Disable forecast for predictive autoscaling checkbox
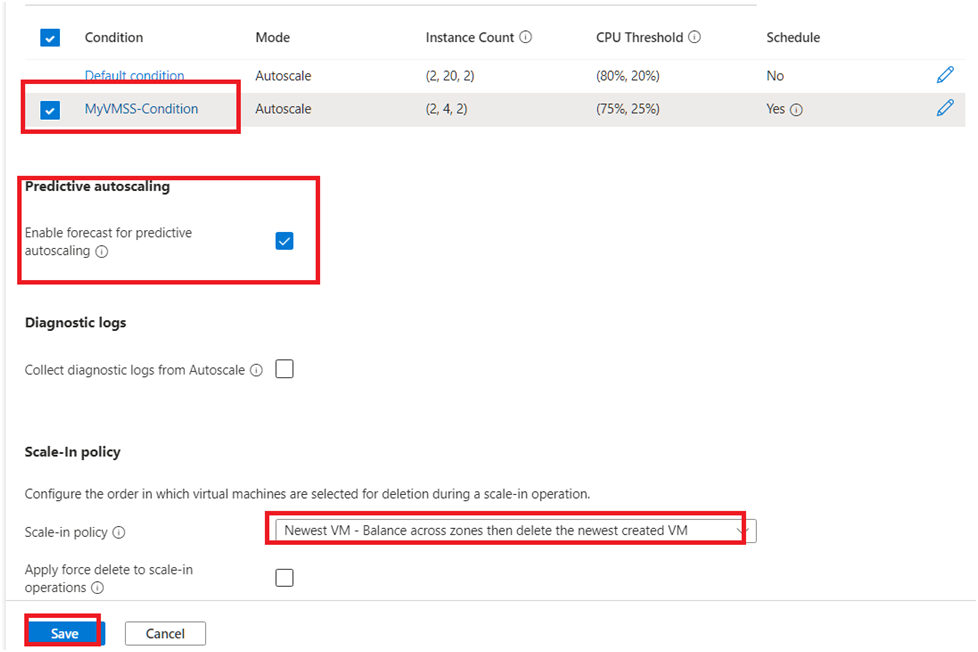The width and height of the screenshot is (978, 652). [x=284, y=241]
